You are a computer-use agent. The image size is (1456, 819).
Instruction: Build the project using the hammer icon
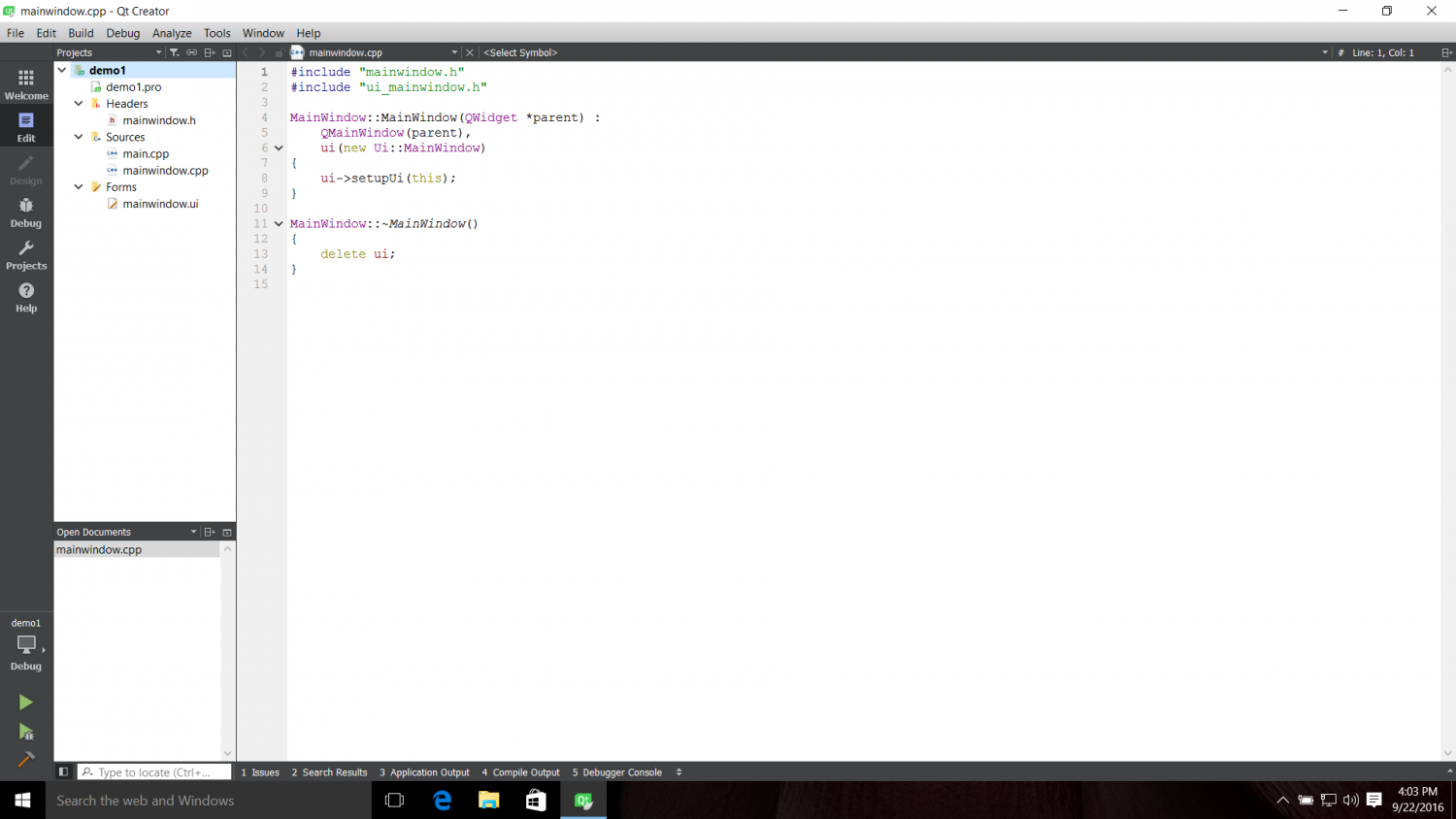pyautogui.click(x=26, y=759)
